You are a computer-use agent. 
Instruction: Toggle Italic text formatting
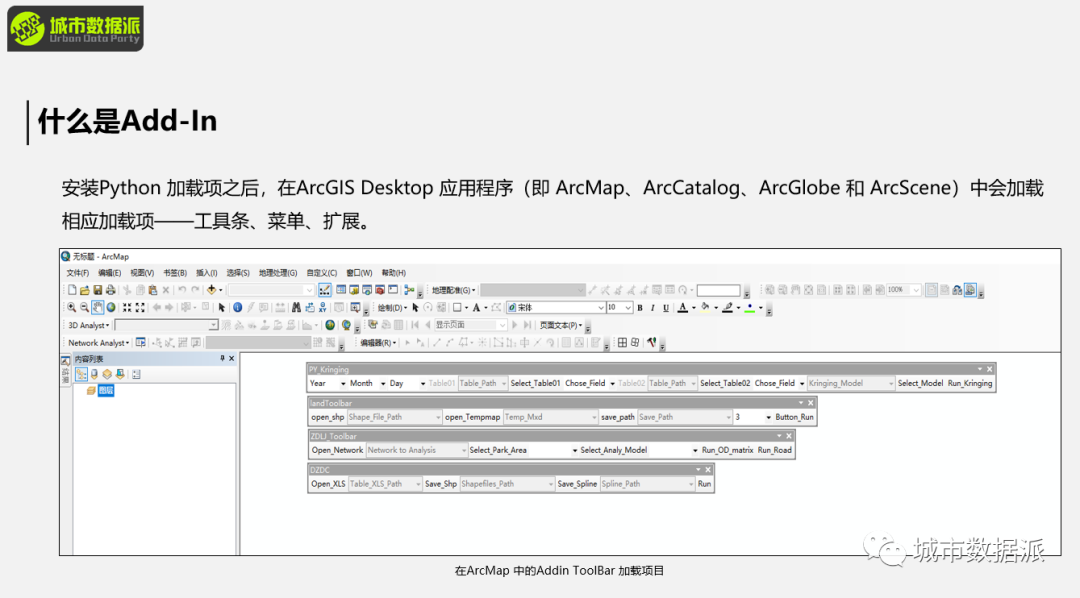pyautogui.click(x=653, y=308)
